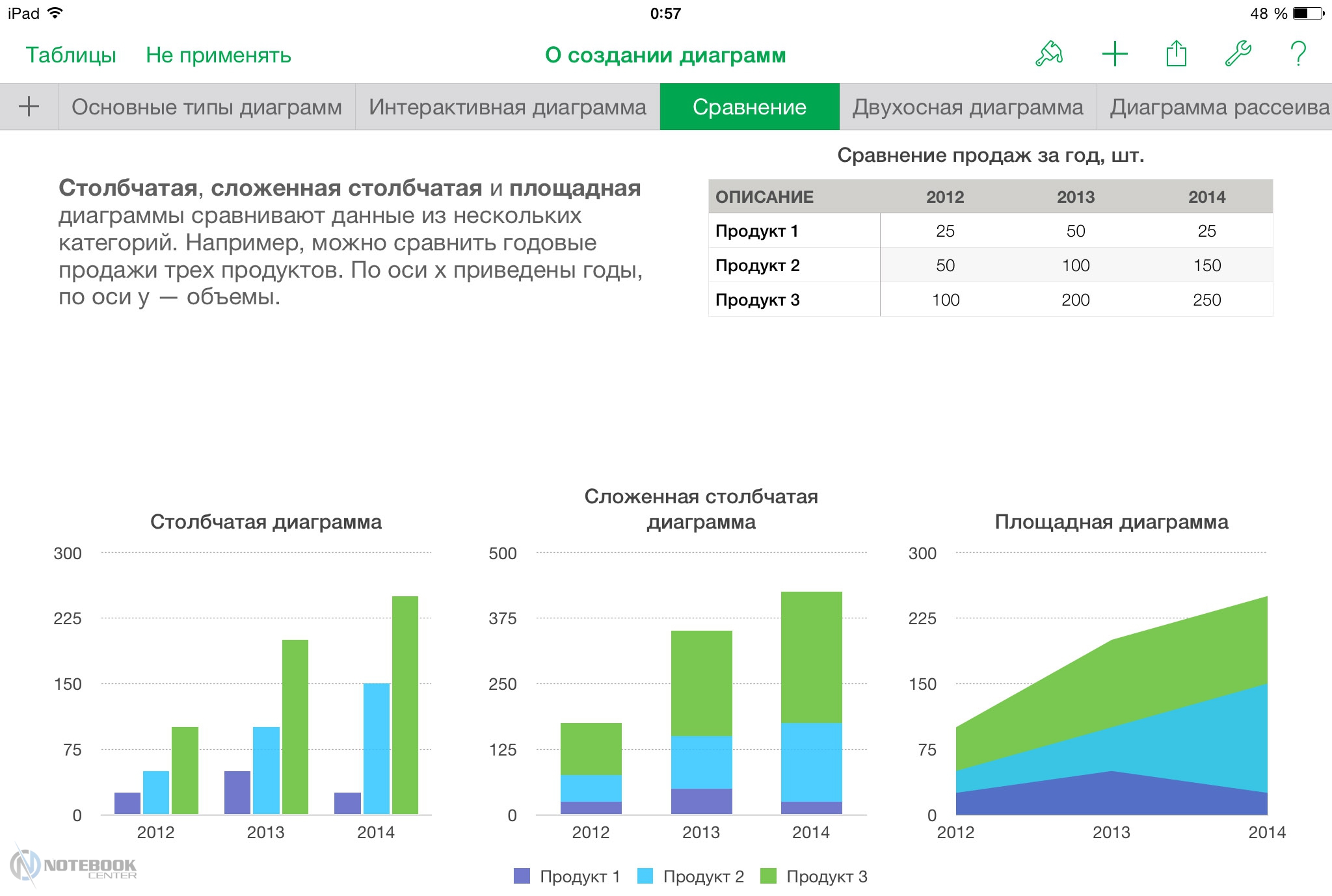The height and width of the screenshot is (896, 1332).
Task: Tap the question mark Help icon
Action: (1298, 54)
